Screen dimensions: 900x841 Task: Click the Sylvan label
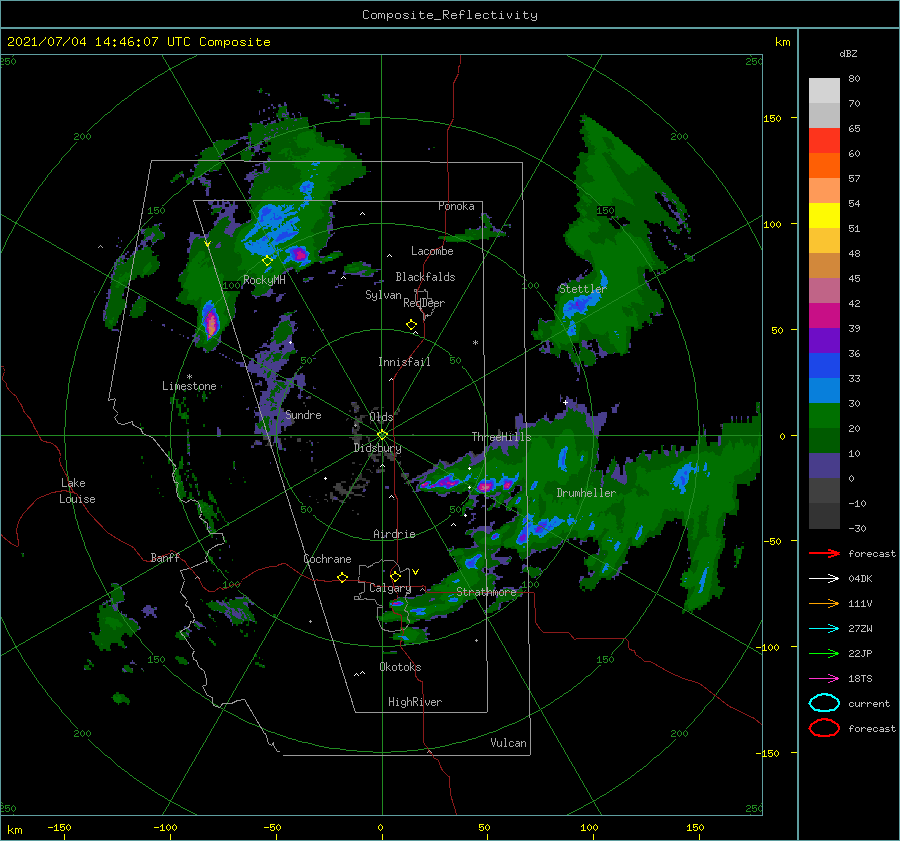tap(383, 295)
